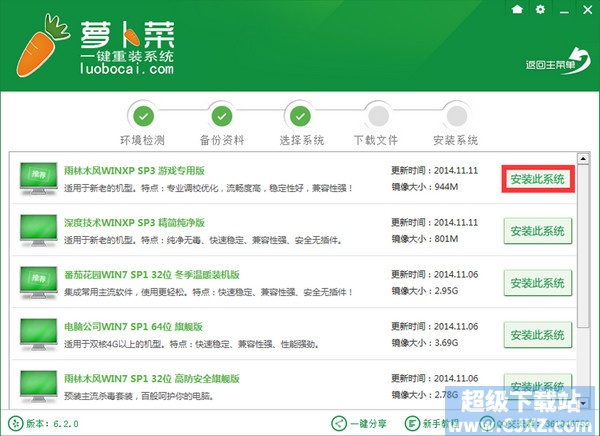Click luobocai.com text in header

pyautogui.click(x=127, y=69)
